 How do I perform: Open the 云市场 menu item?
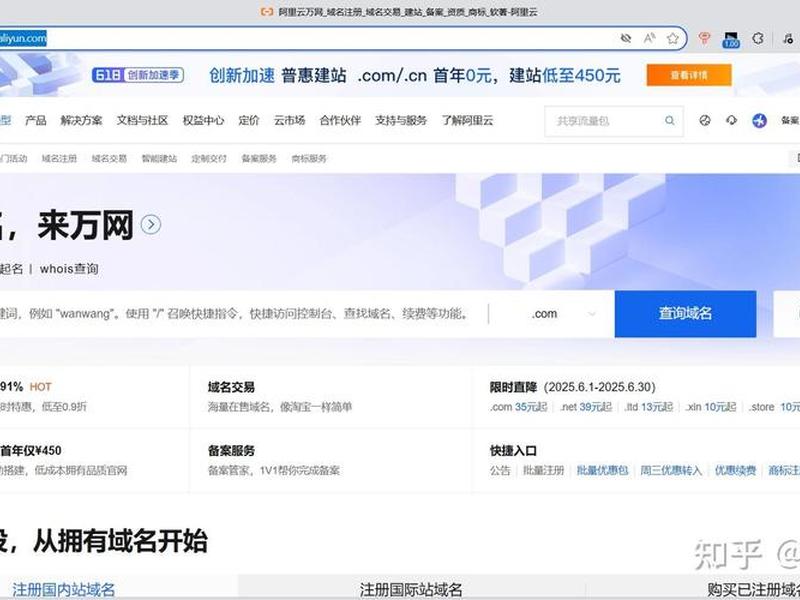289,120
